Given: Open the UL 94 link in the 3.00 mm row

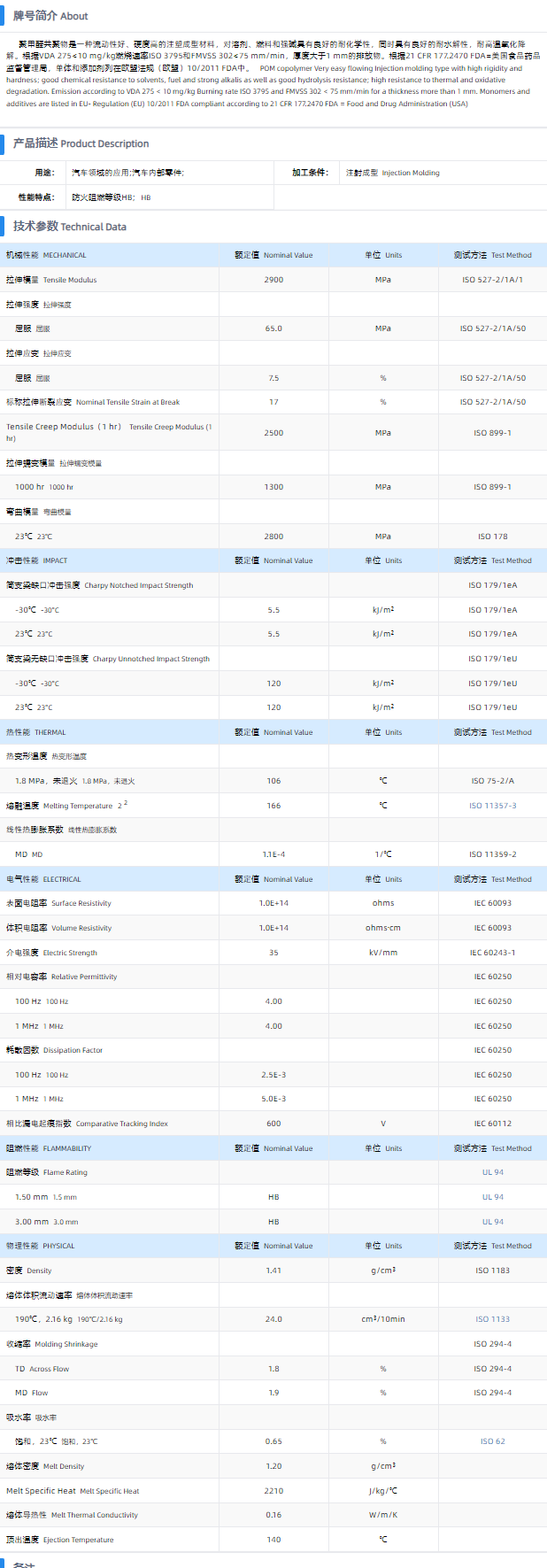Looking at the screenshot, I should (x=492, y=1222).
